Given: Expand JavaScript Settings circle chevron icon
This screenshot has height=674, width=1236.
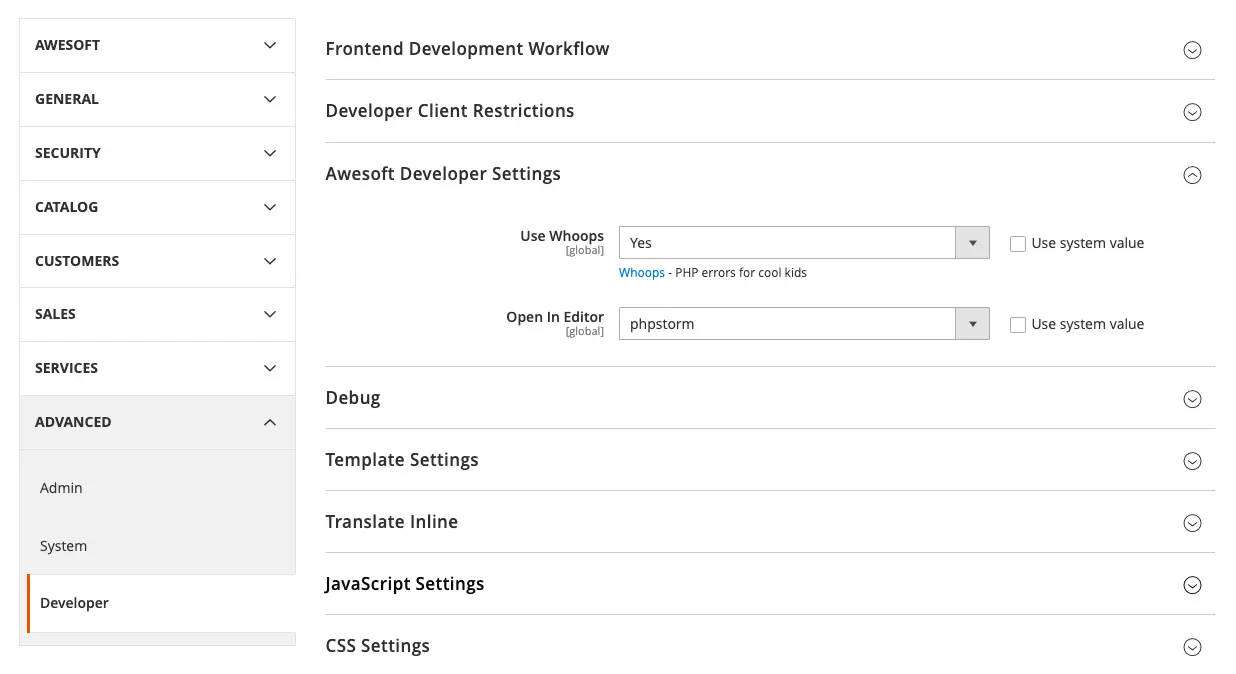Looking at the screenshot, I should click(1192, 585).
